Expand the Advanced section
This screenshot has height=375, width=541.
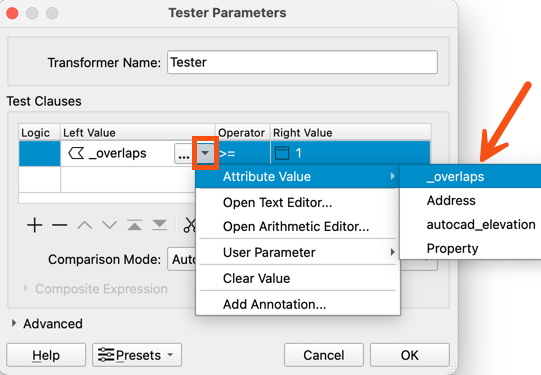pyautogui.click(x=14, y=324)
